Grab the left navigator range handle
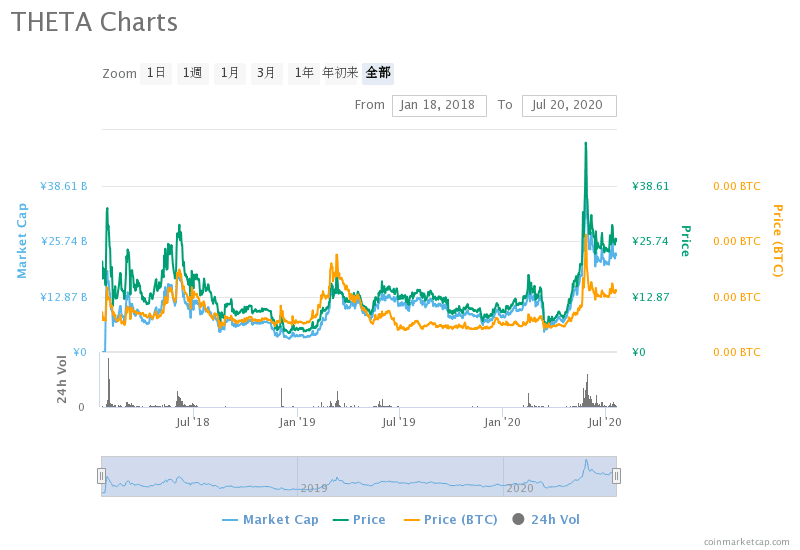The width and height of the screenshot is (800, 550). click(102, 476)
